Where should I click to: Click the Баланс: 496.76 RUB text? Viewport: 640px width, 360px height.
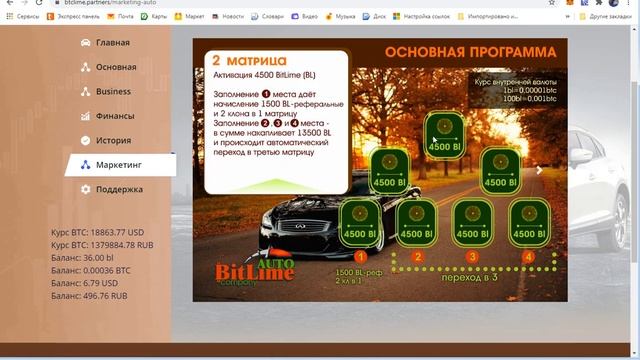point(89,296)
